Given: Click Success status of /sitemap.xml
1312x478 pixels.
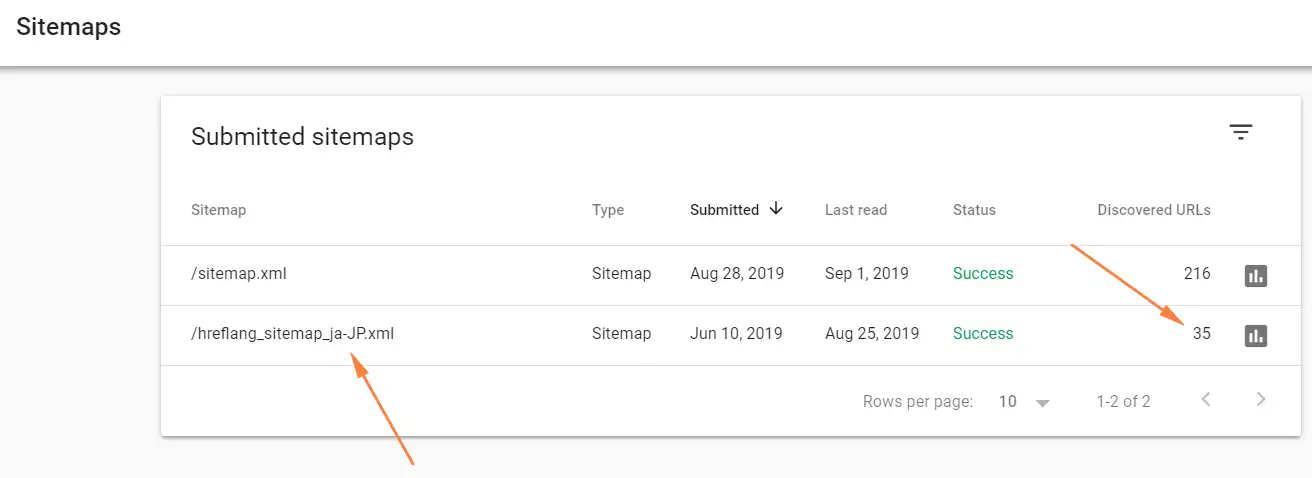Looking at the screenshot, I should (983, 274).
